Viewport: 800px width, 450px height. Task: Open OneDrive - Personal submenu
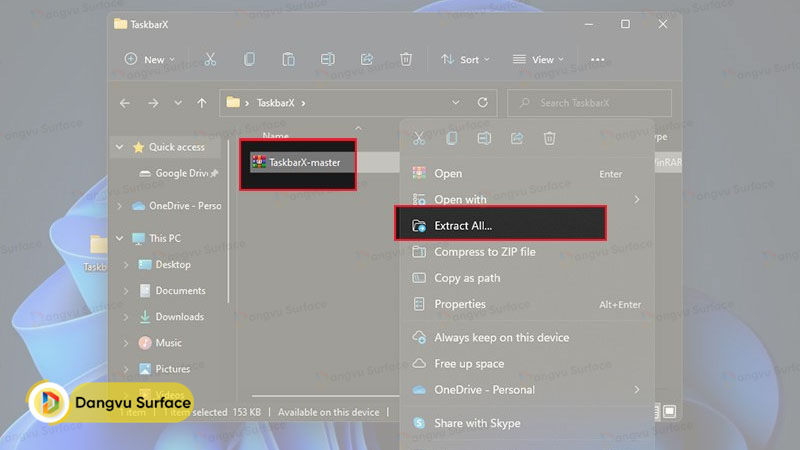tap(526, 390)
